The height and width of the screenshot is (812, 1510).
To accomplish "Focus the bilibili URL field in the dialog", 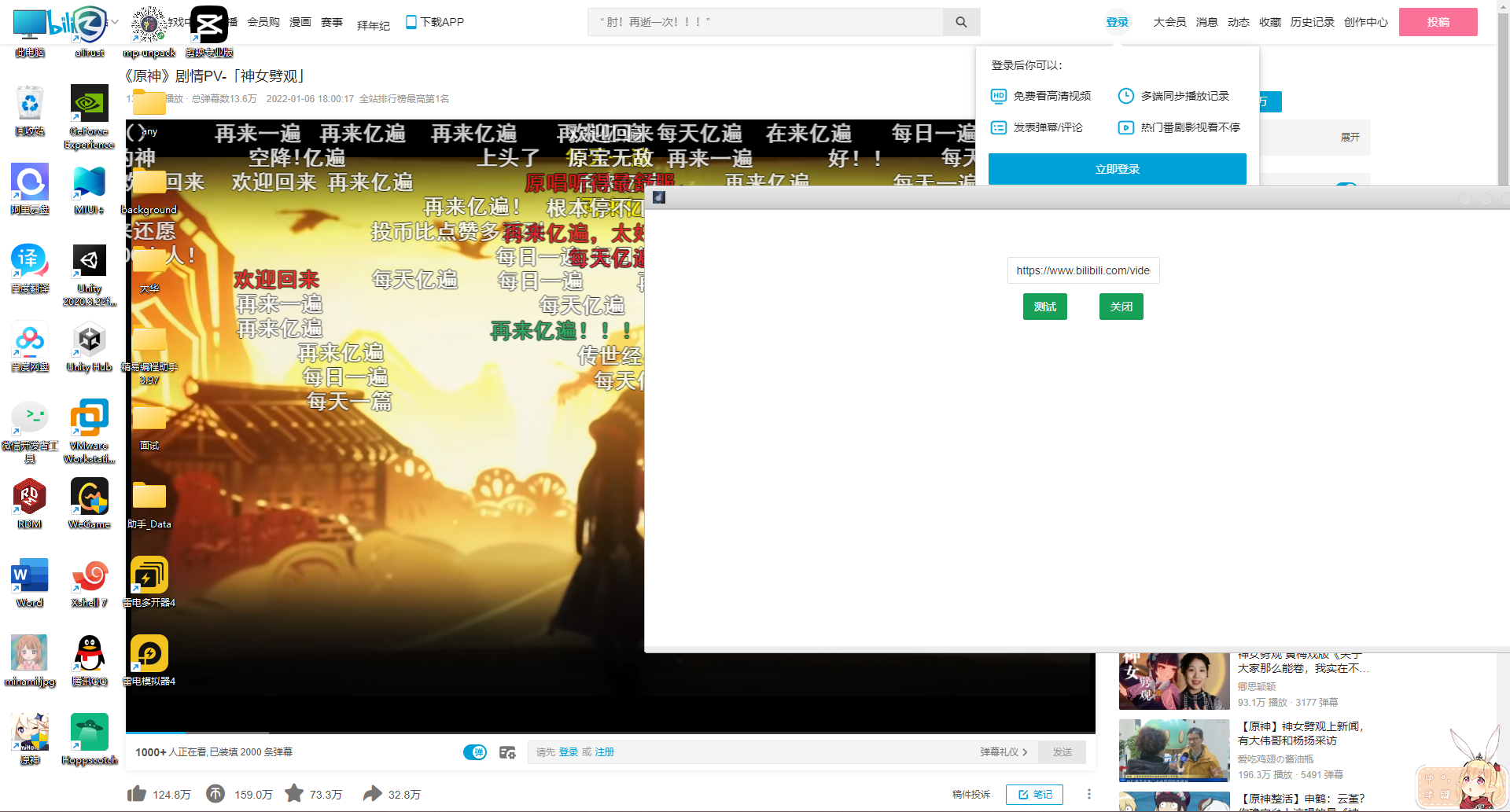I will (x=1083, y=270).
